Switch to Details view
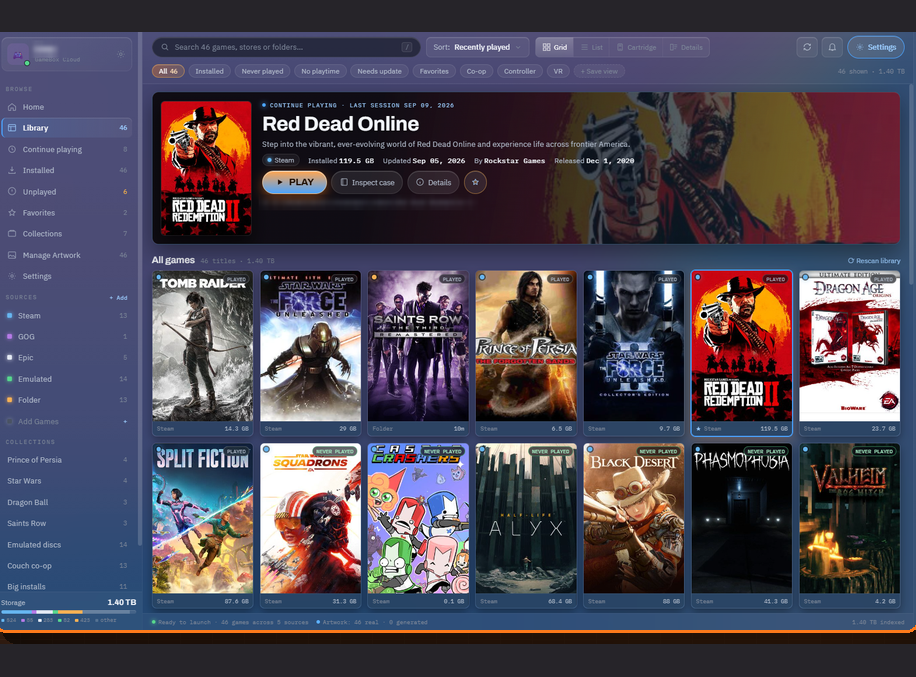This screenshot has width=916, height=677. (x=686, y=47)
